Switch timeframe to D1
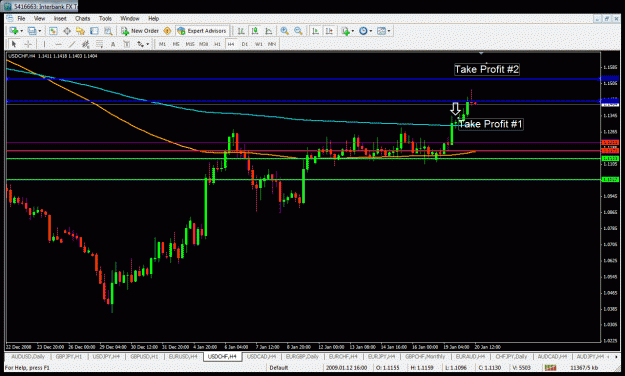Viewport: 625px width, 376px height. [245, 44]
